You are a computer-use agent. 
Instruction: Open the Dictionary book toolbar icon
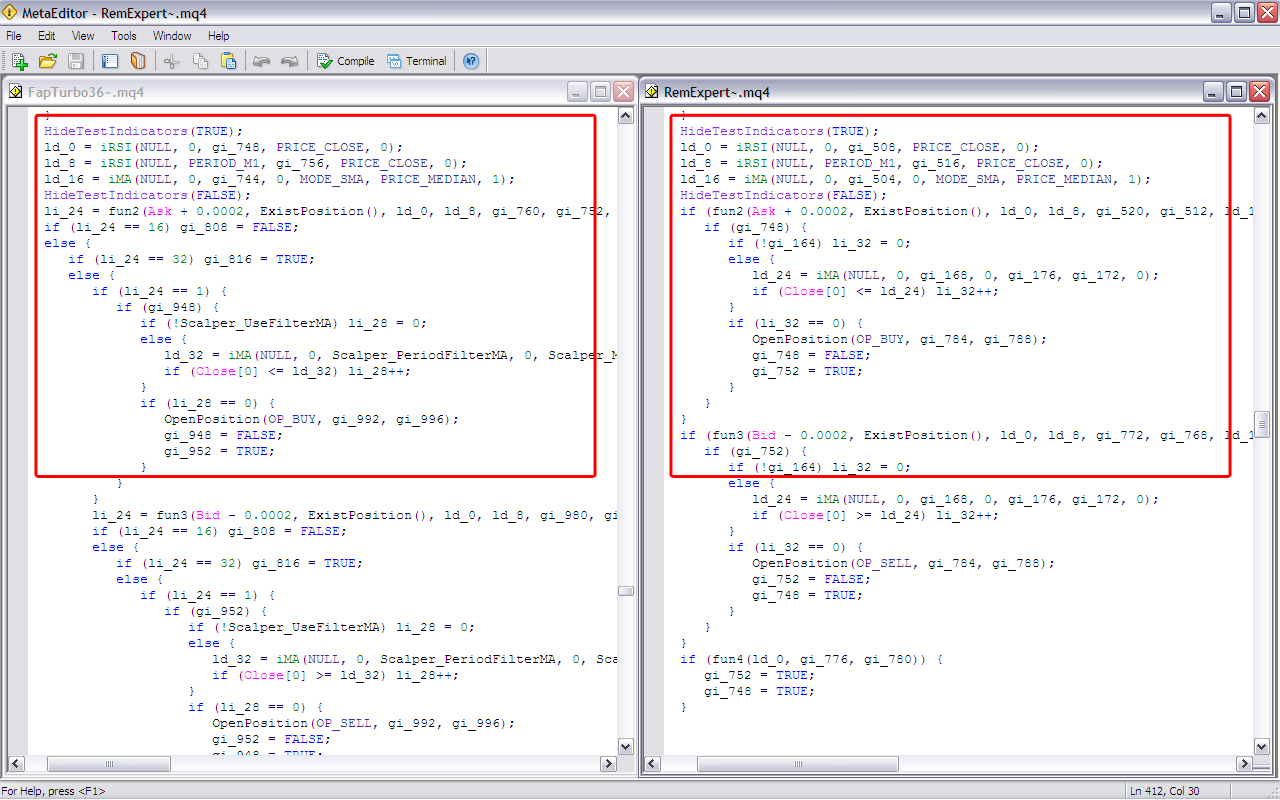coord(138,61)
